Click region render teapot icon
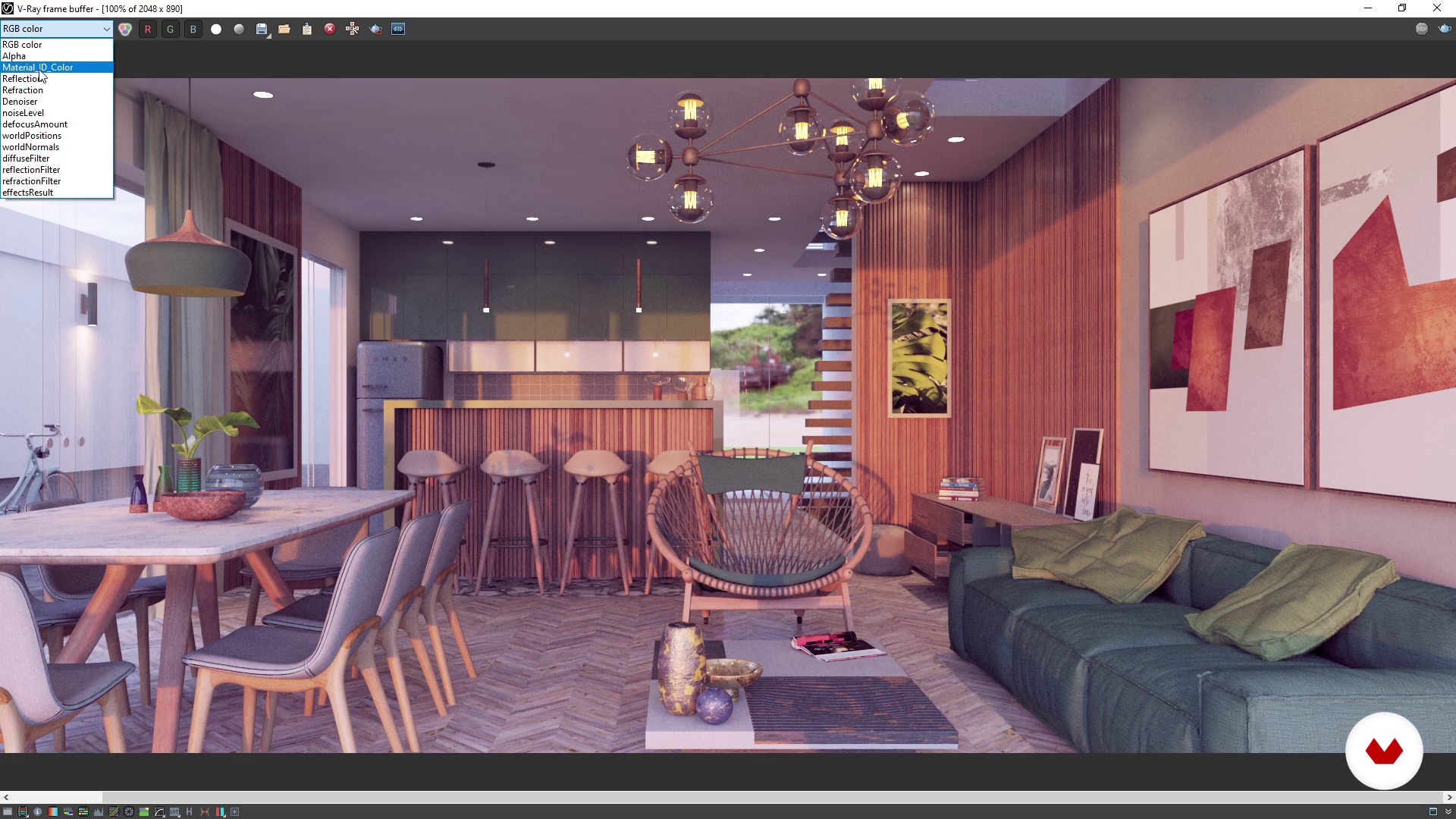1456x819 pixels. [x=375, y=29]
